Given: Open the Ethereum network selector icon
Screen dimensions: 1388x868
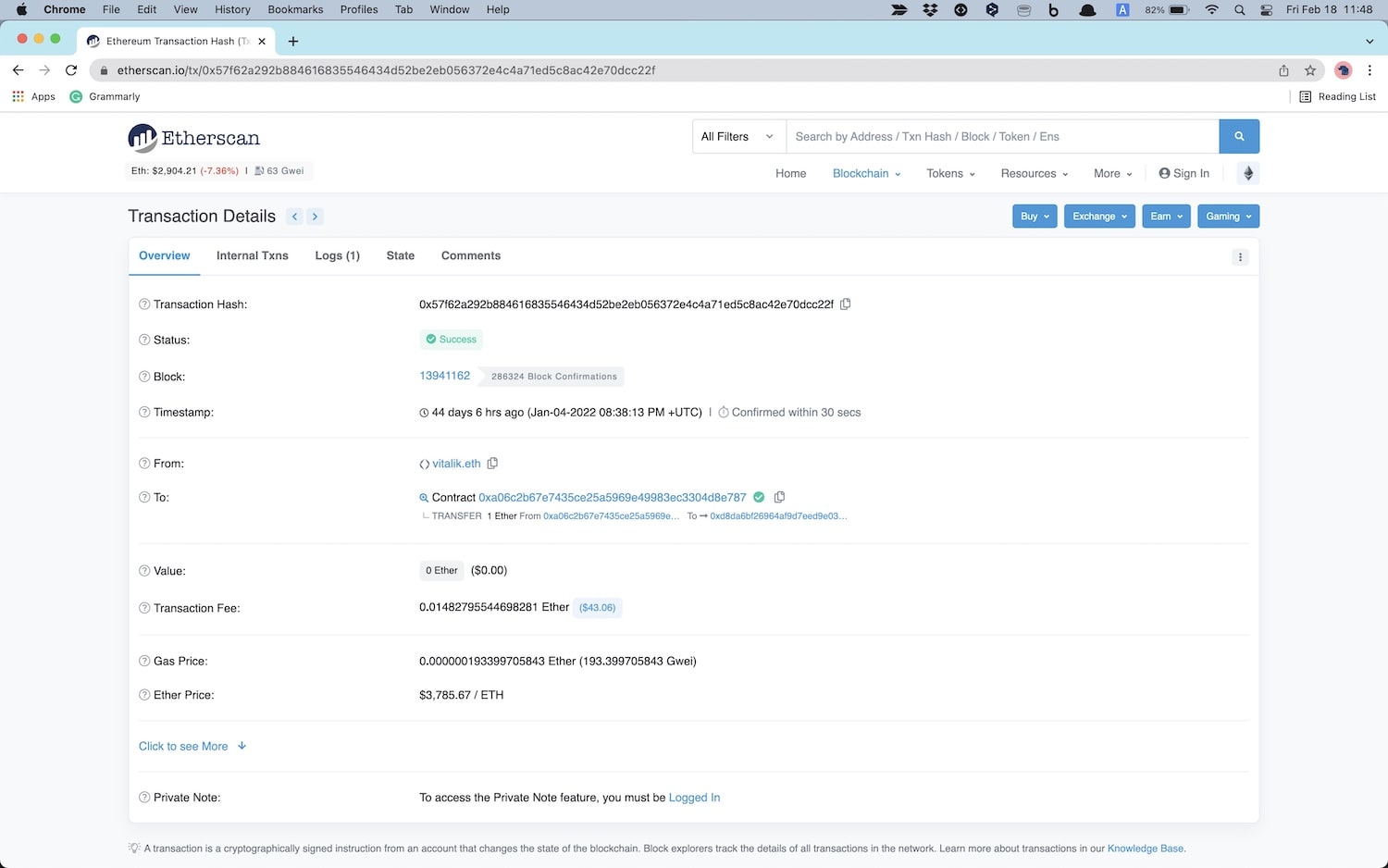Looking at the screenshot, I should click(1247, 173).
